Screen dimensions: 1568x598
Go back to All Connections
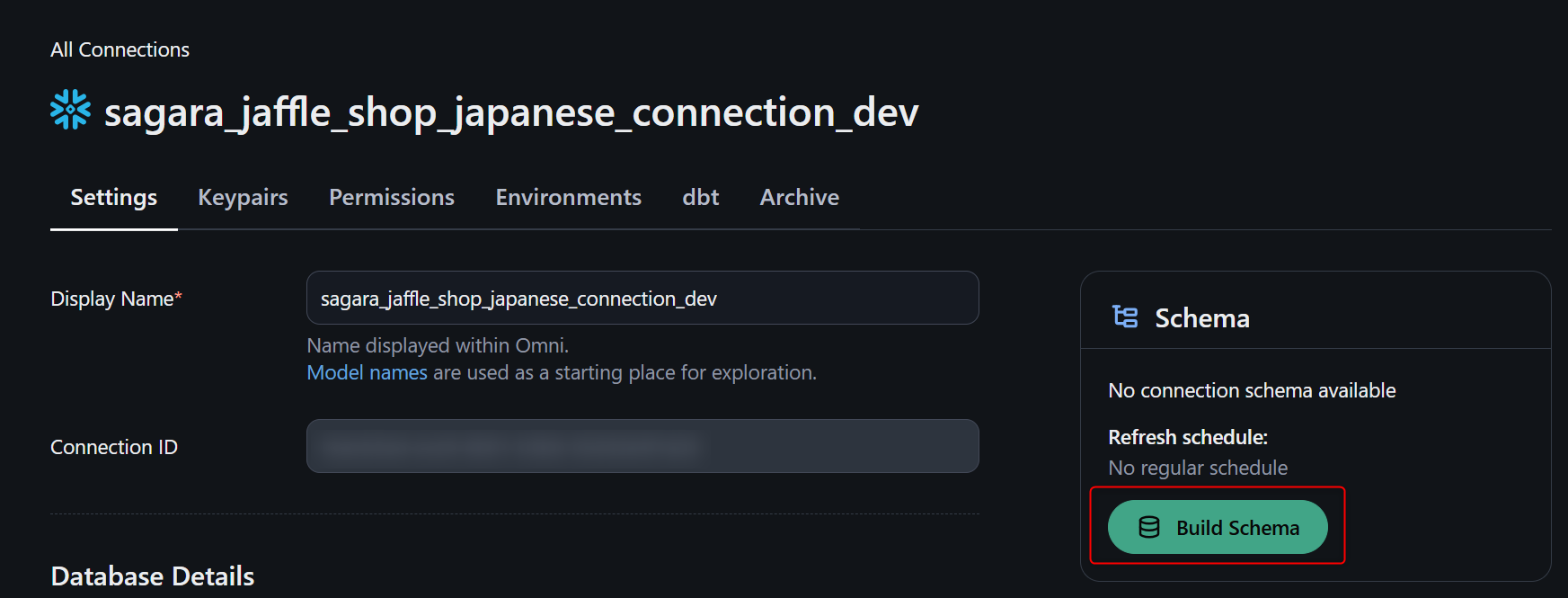120,49
